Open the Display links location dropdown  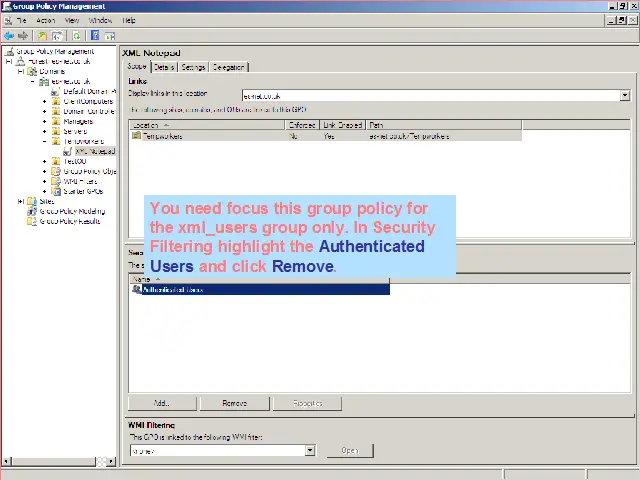coord(625,96)
